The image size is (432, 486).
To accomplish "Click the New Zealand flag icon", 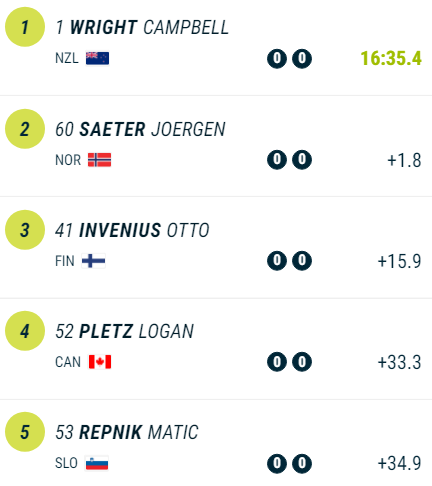I will click(97, 58).
